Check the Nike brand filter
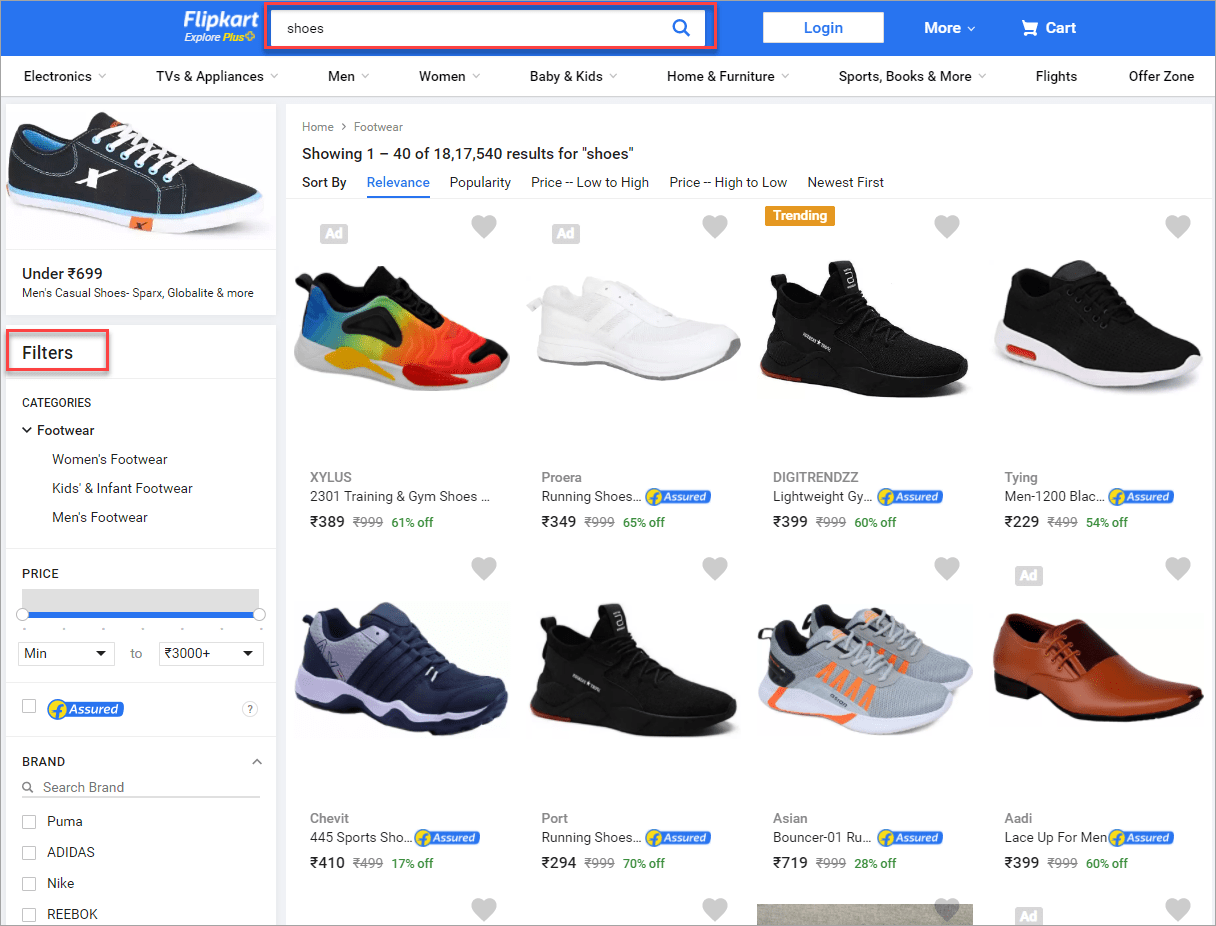1216x926 pixels. tap(29, 884)
